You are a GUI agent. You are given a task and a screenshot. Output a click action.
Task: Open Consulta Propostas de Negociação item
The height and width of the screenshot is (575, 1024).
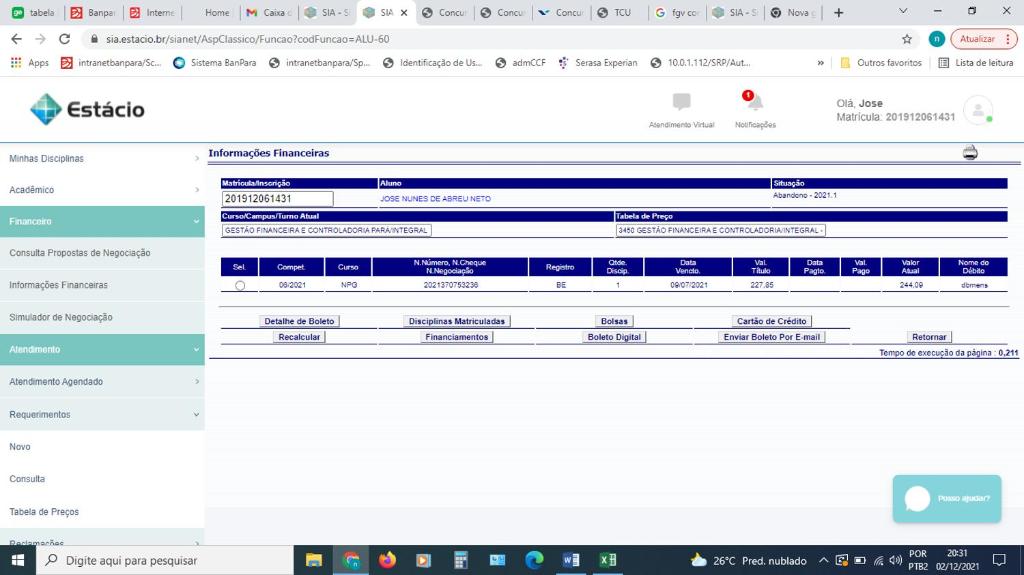[x=80, y=253]
